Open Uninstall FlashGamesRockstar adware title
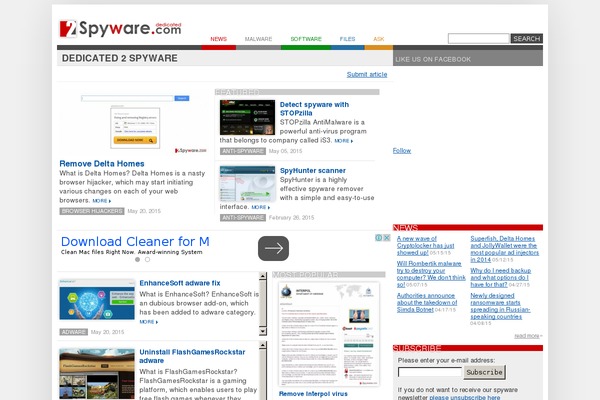 tap(192, 356)
